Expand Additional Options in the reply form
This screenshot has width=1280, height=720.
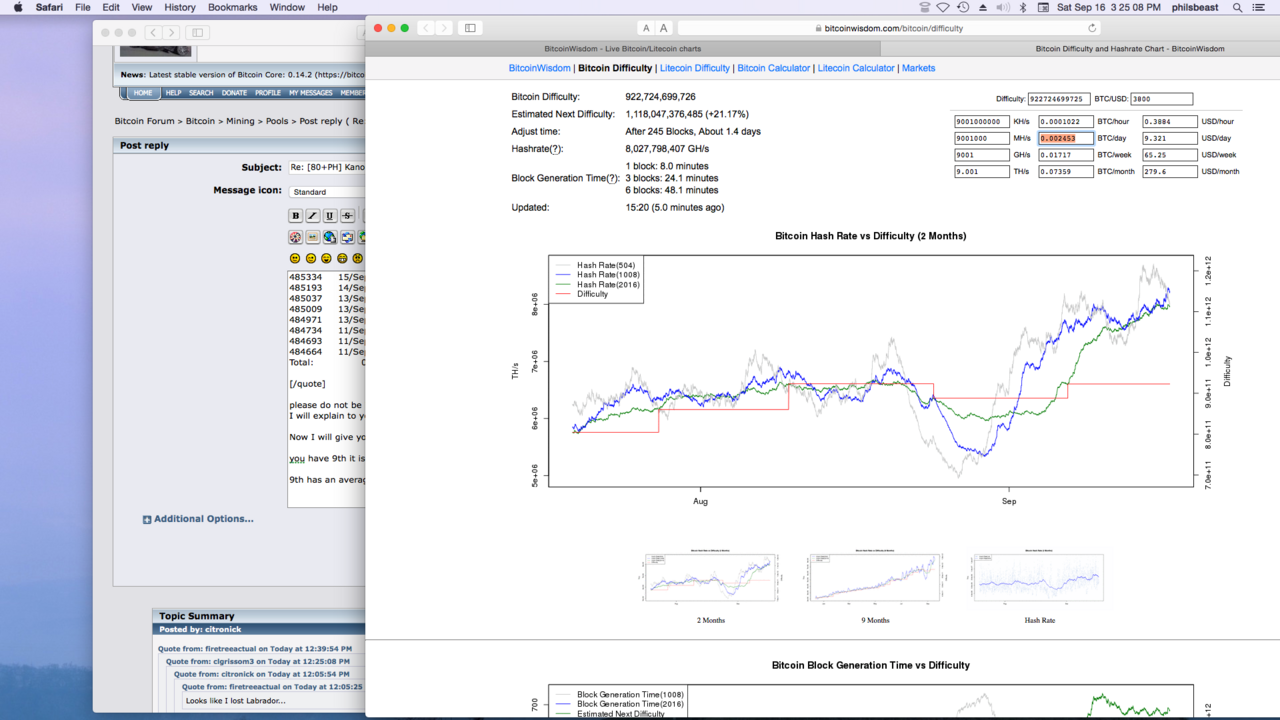(x=198, y=519)
